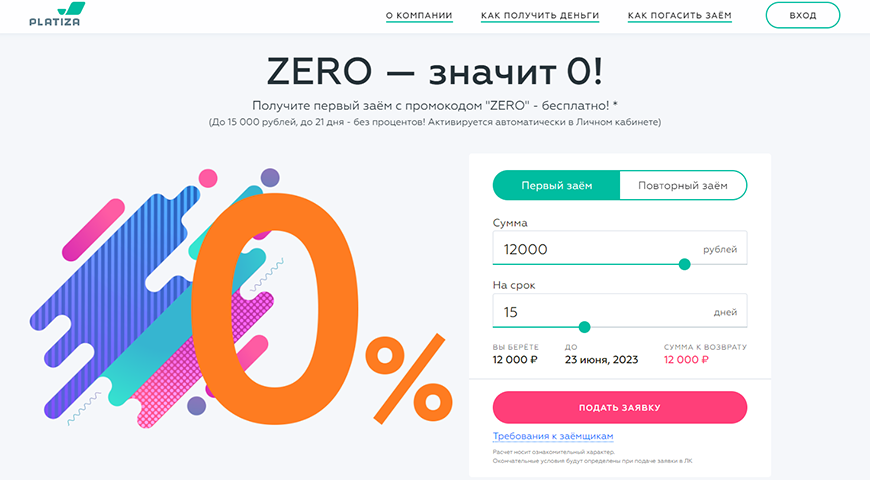Go to КАК ПОЛУЧИТЬ ДЕНЬГИ page
Viewport: 870px width, 480px height.
tap(540, 16)
